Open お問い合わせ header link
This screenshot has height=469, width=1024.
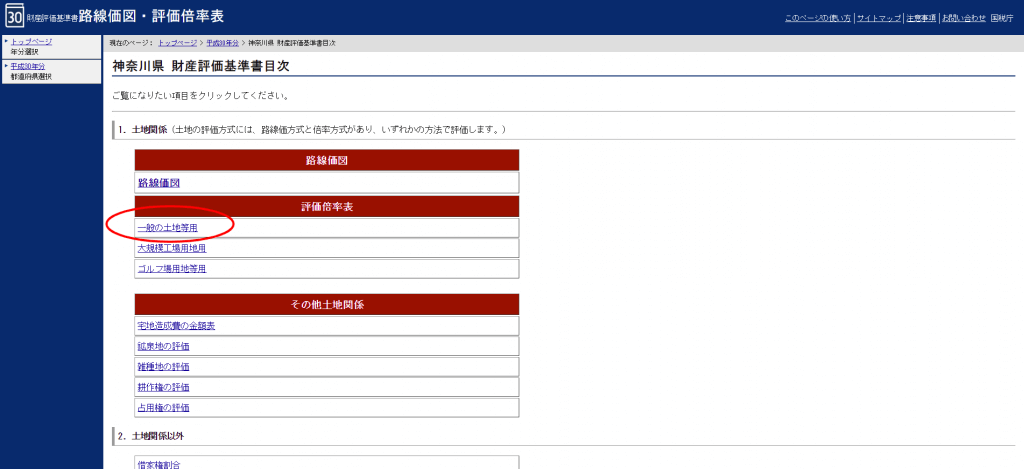[964, 18]
